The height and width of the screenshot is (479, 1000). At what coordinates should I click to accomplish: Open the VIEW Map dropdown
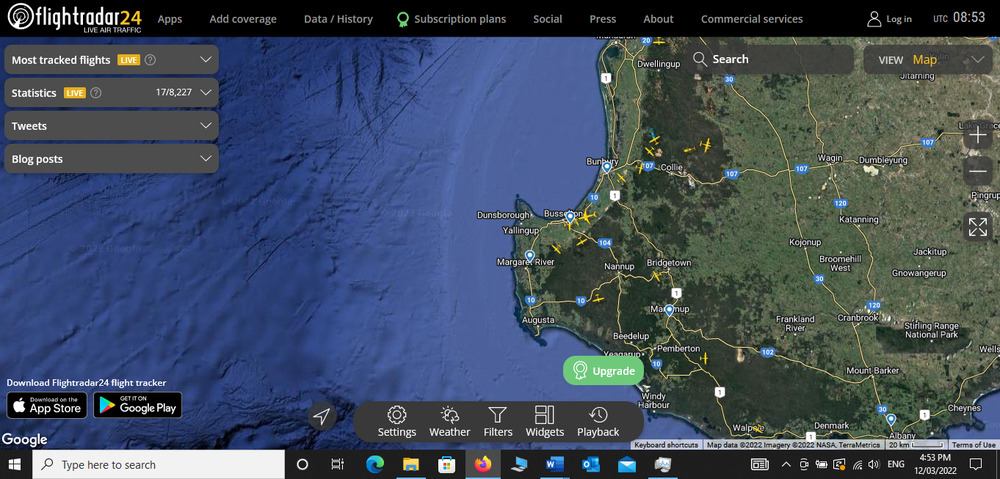[932, 60]
